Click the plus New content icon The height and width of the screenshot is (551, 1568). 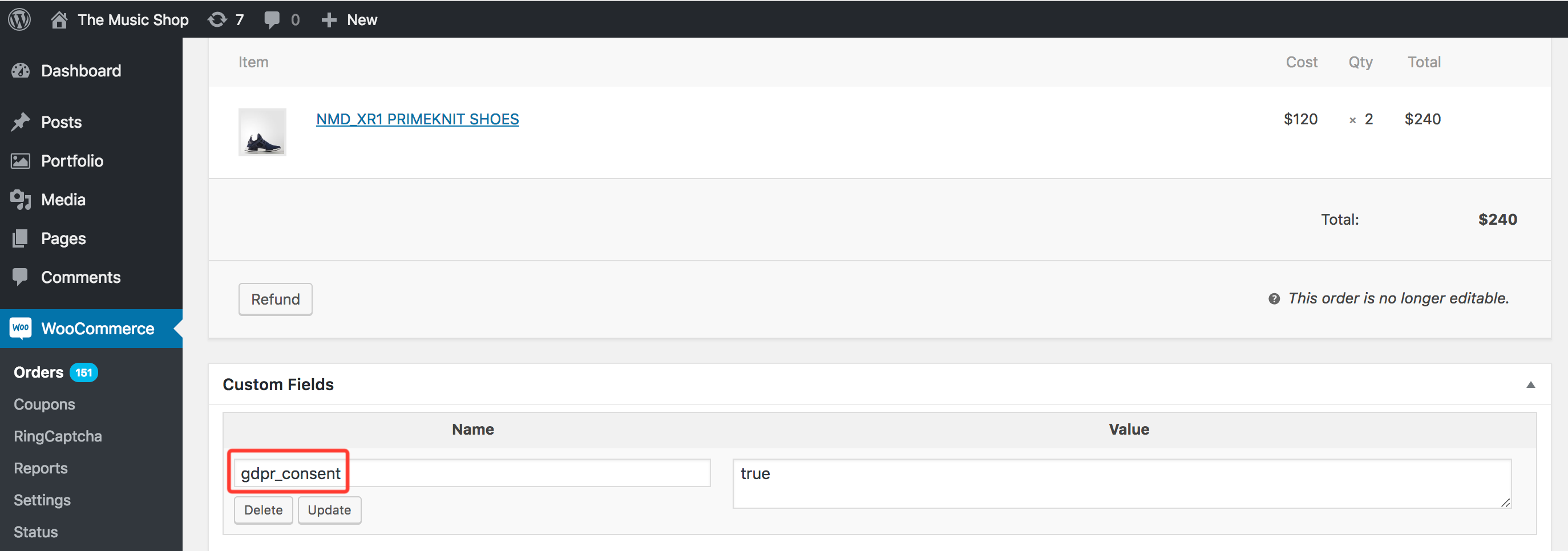[x=329, y=19]
